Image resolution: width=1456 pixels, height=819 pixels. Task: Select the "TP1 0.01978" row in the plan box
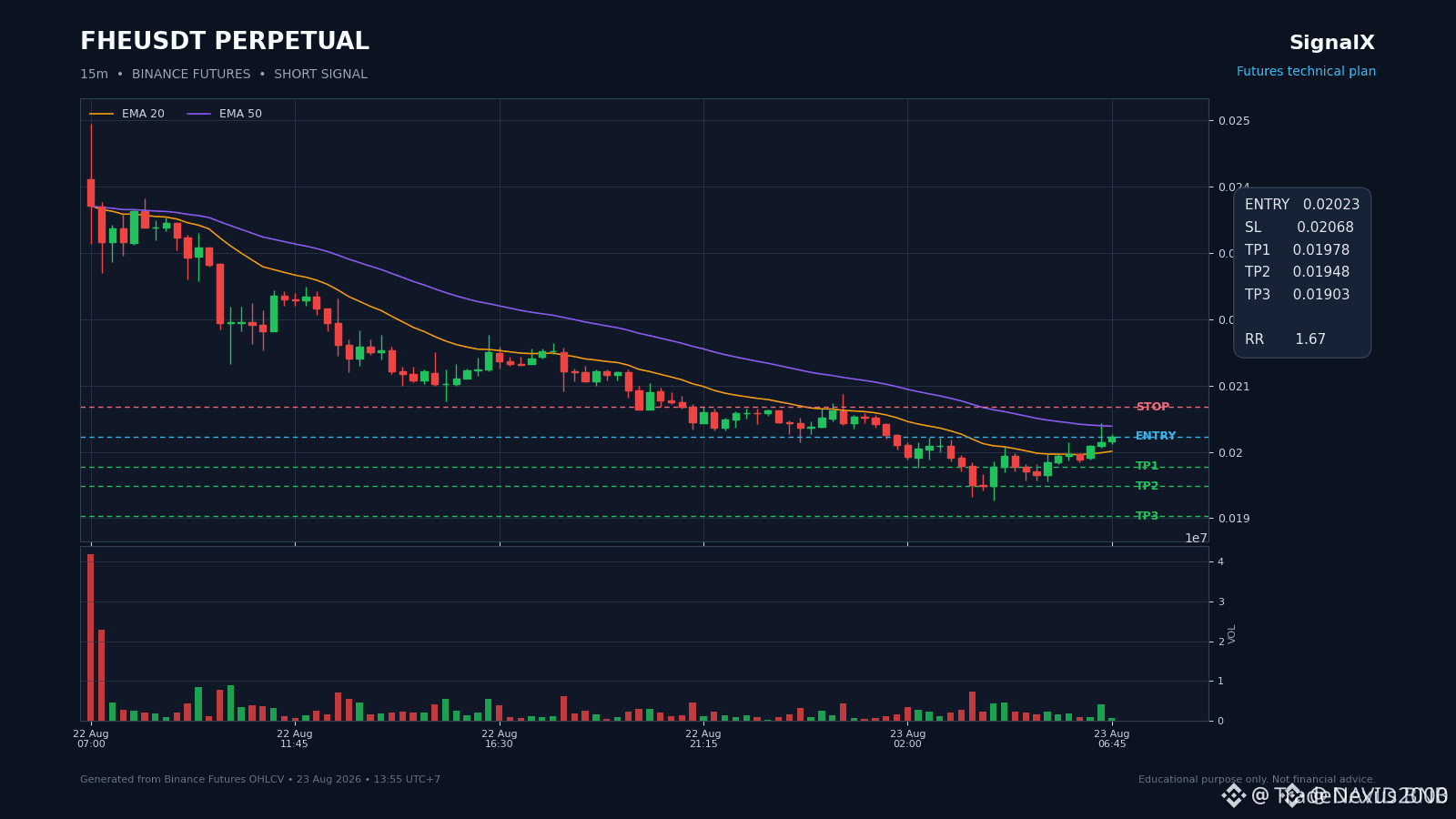point(1298,250)
